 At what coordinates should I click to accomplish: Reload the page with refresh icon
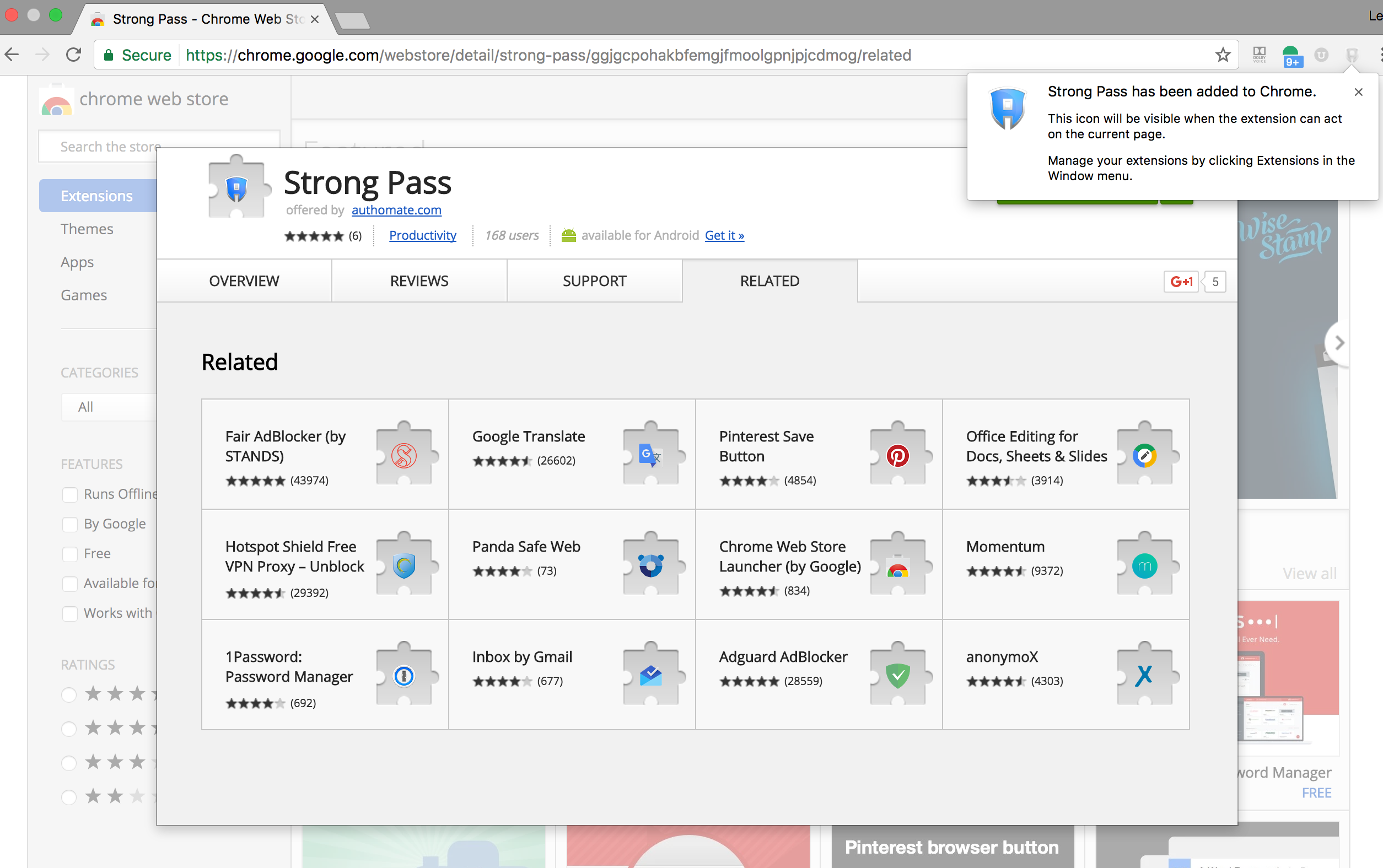pyautogui.click(x=73, y=55)
